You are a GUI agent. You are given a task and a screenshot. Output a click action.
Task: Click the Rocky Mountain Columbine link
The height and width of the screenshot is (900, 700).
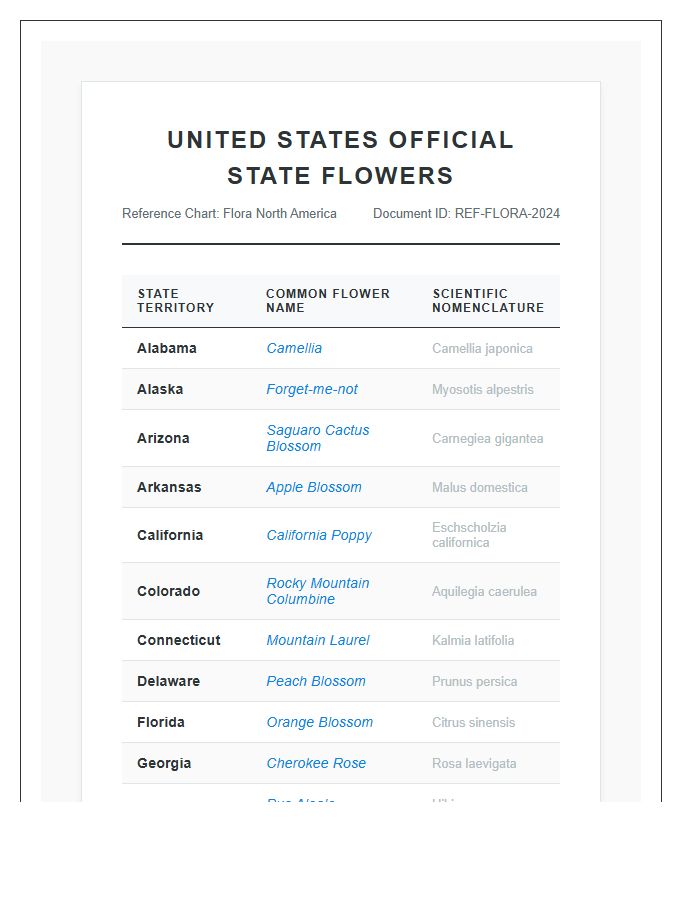point(317,591)
